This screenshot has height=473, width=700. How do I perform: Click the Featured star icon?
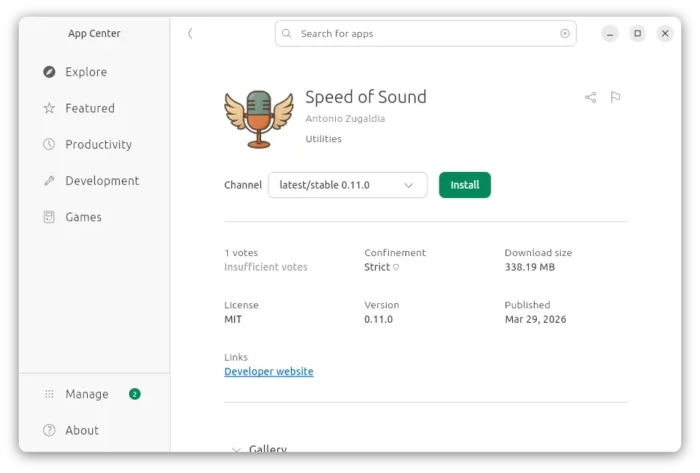(x=49, y=108)
